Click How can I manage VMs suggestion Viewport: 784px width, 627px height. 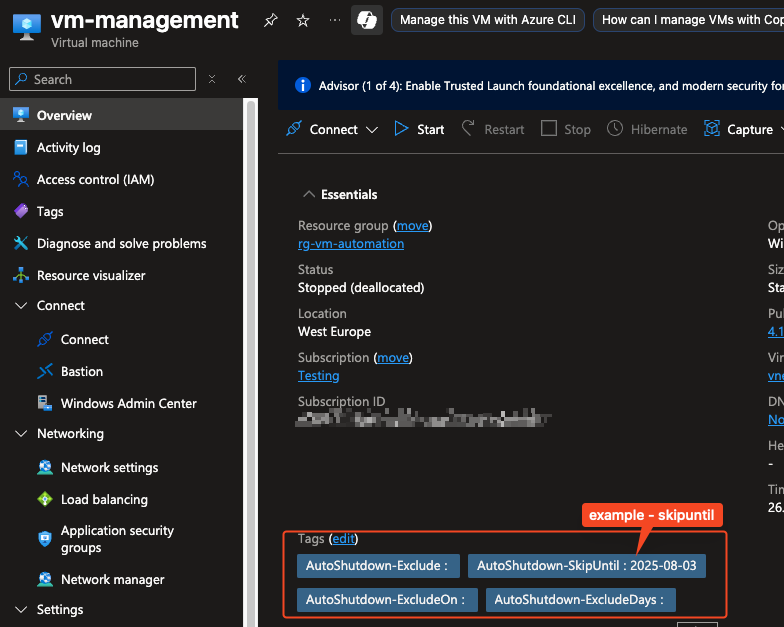tap(688, 20)
